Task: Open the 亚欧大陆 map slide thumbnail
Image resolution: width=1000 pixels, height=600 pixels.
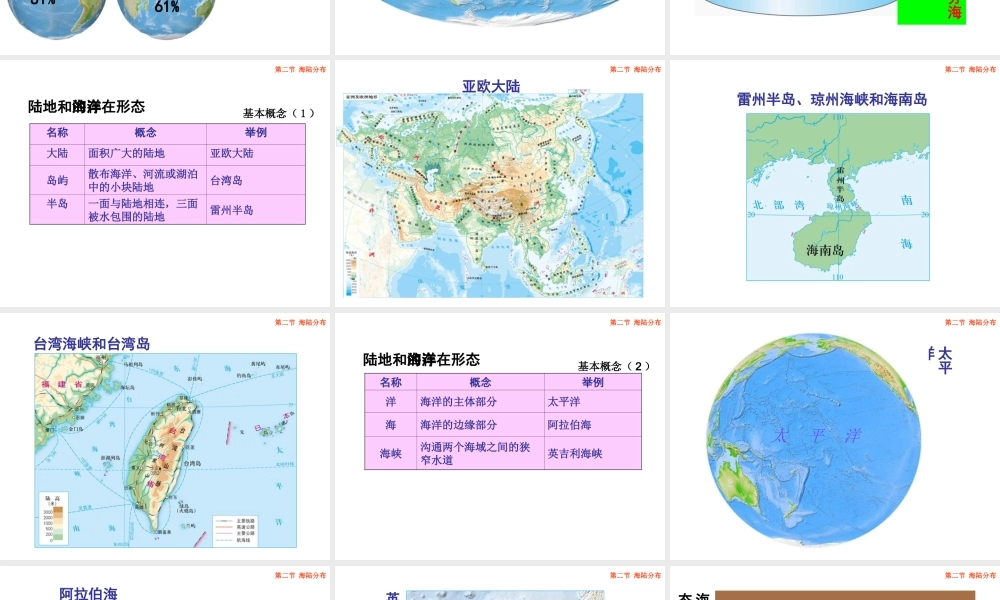Action: click(x=499, y=183)
